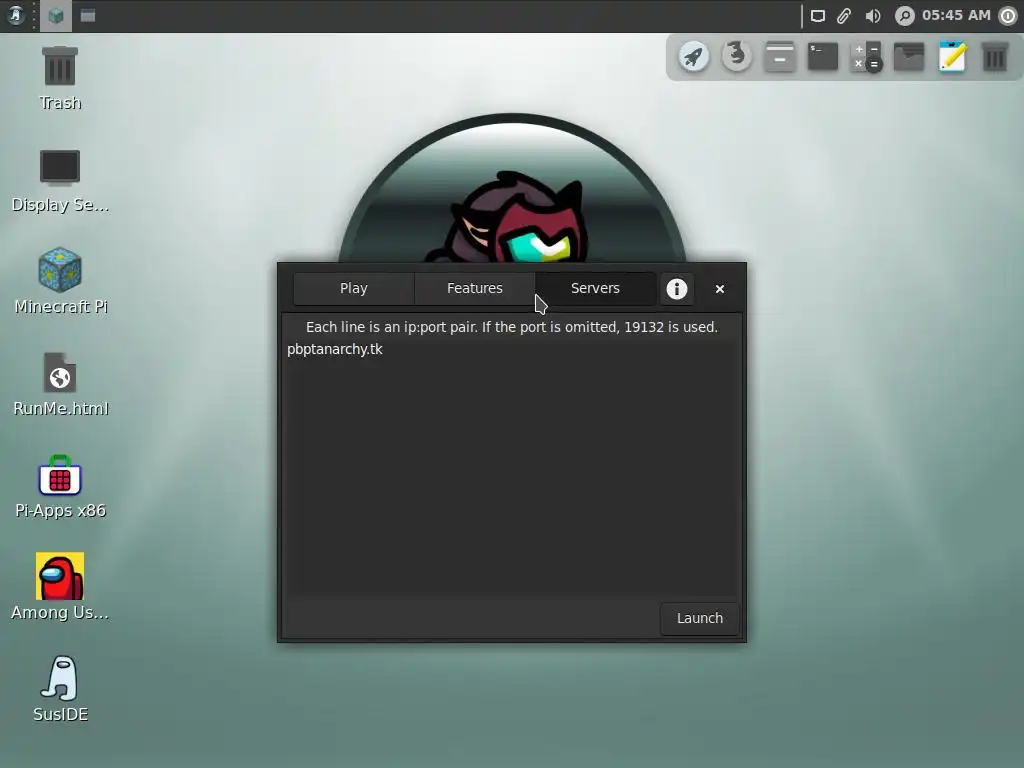Open the RunMe.html file icon
This screenshot has height=768, width=1024.
pyautogui.click(x=60, y=384)
